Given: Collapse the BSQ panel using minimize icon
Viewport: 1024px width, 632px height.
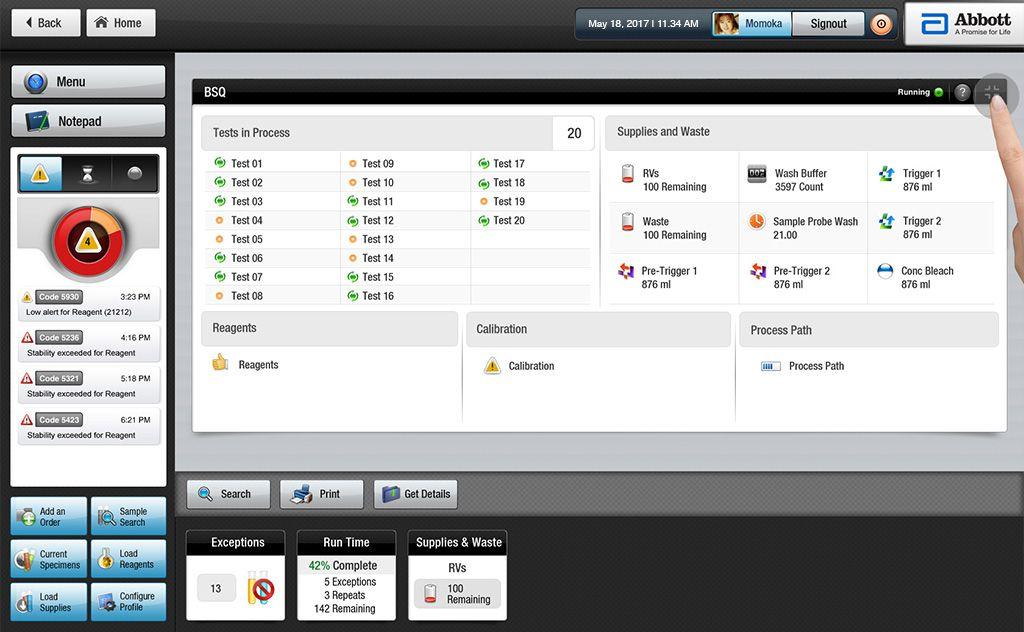Looking at the screenshot, I should pyautogui.click(x=992, y=93).
